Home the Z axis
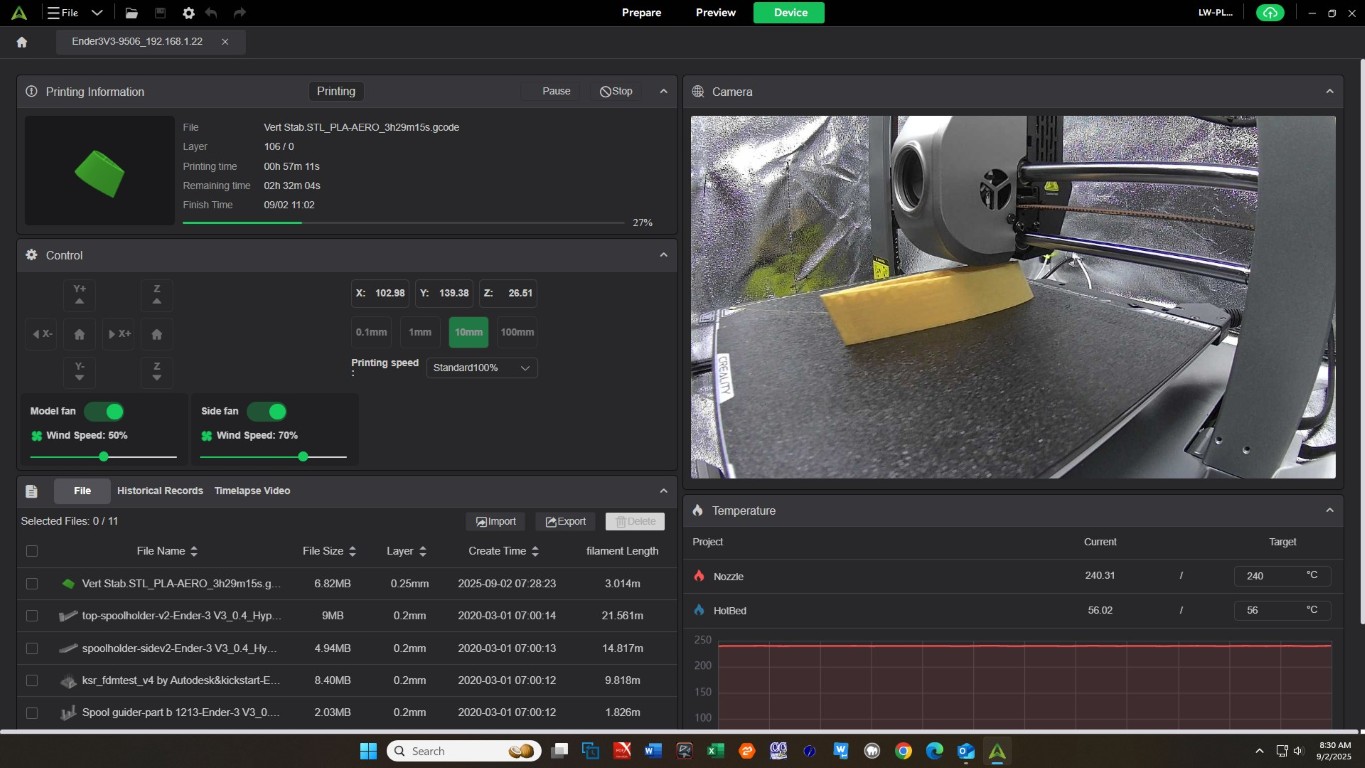This screenshot has height=768, width=1365. pos(156,334)
